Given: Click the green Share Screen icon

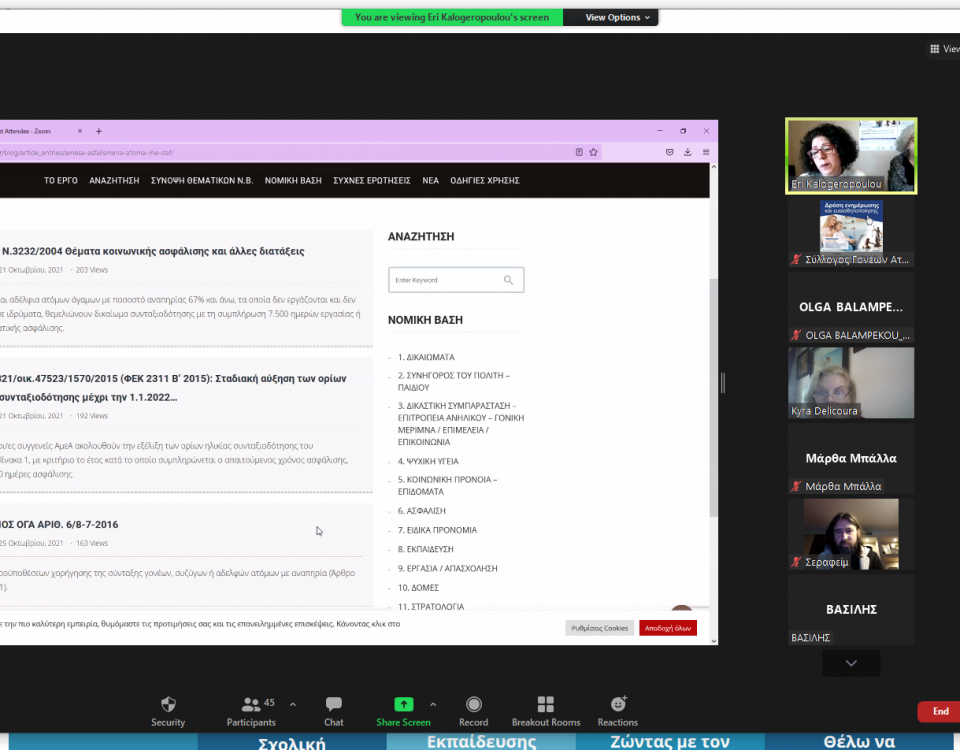Looking at the screenshot, I should tap(403, 704).
